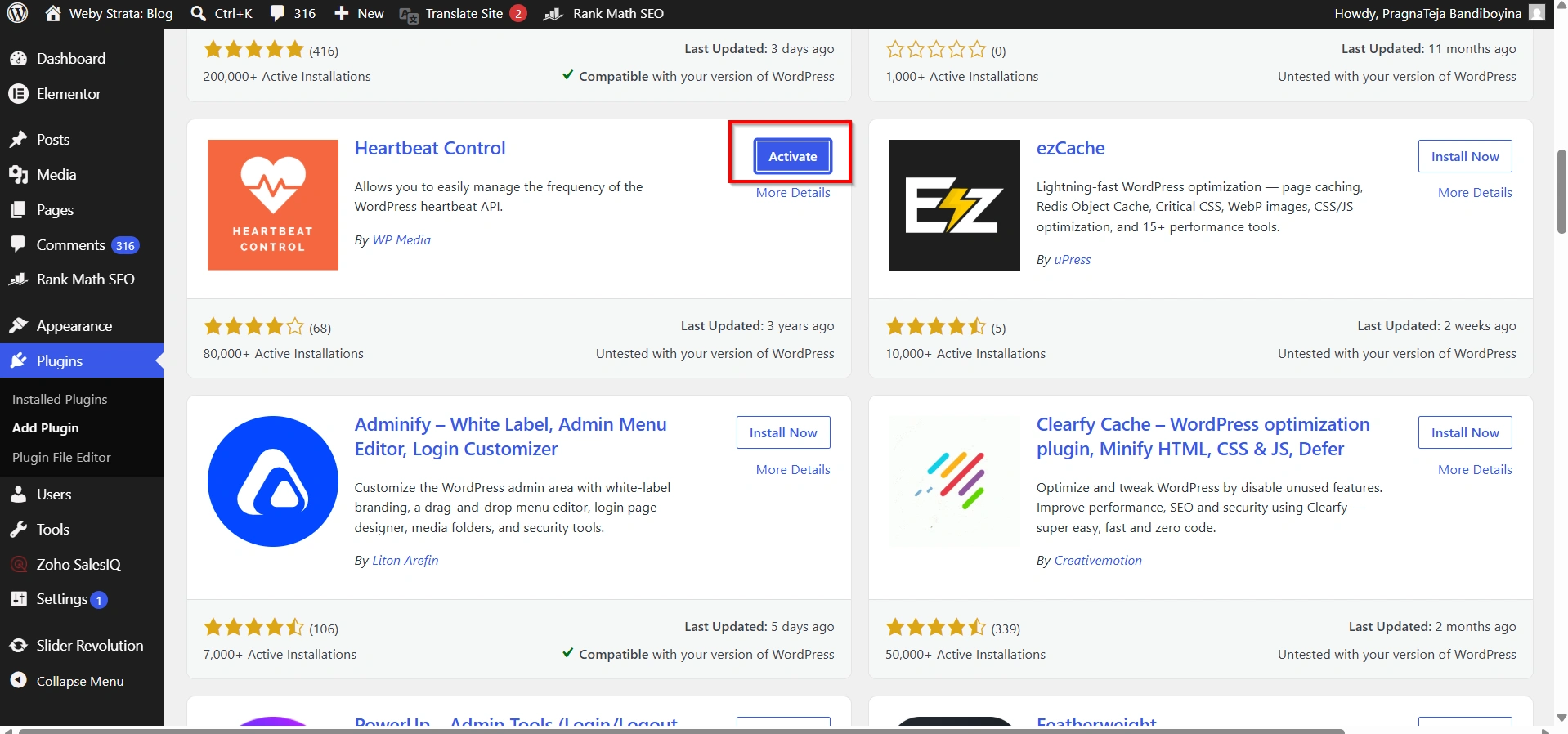The height and width of the screenshot is (734, 1568).
Task: Click the Plugins plug icon
Action: (18, 360)
